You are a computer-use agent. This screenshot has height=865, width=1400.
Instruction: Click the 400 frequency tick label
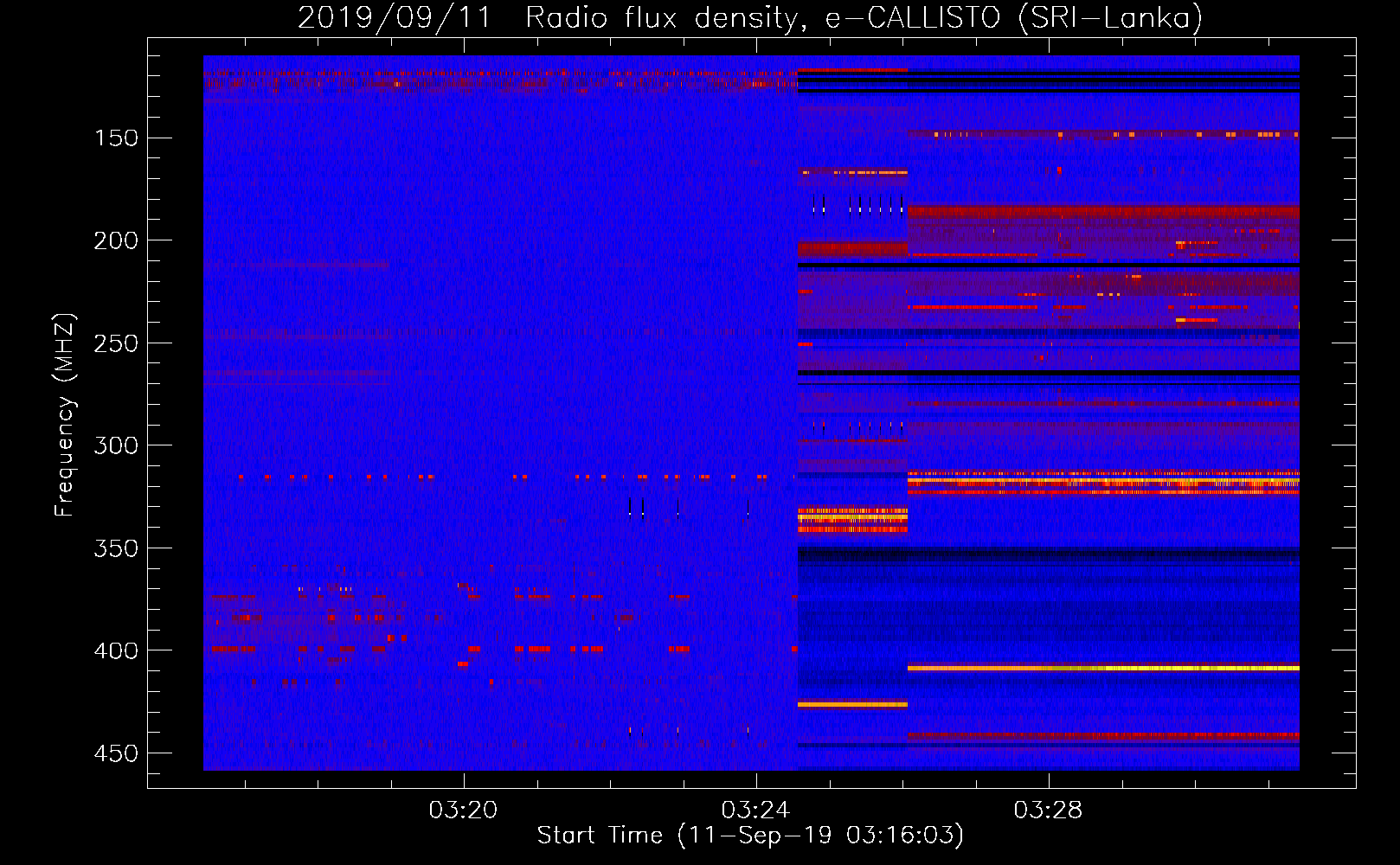[116, 650]
